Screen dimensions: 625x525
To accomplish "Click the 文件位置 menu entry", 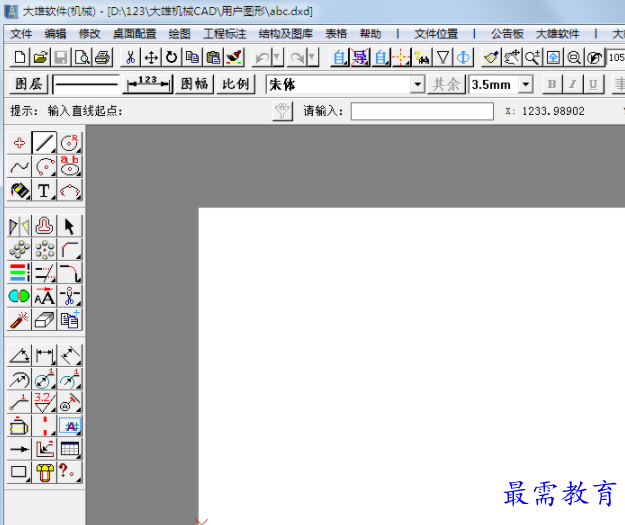I will point(436,34).
